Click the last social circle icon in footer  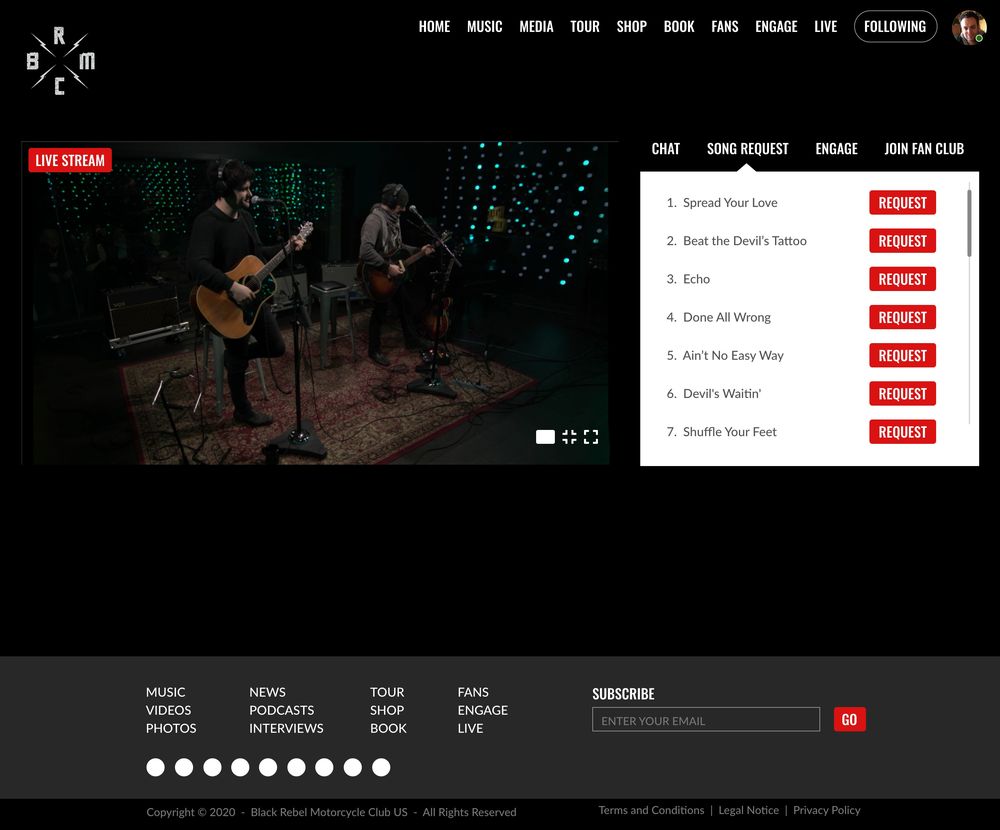381,767
